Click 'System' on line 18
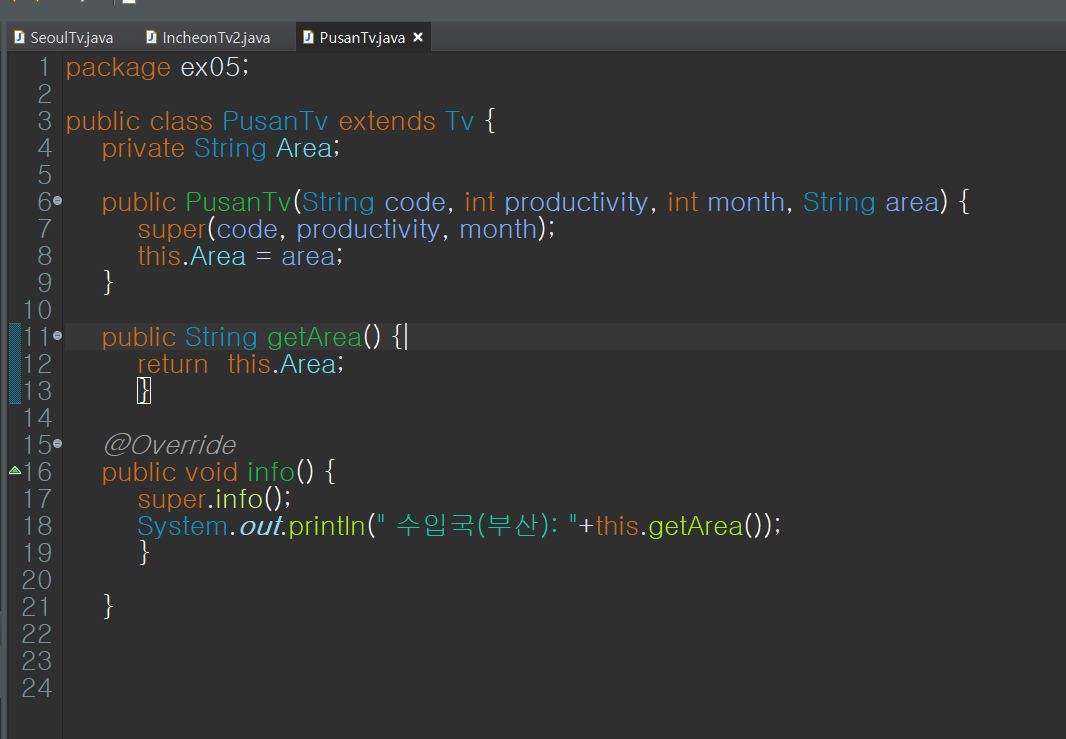 click(x=182, y=526)
